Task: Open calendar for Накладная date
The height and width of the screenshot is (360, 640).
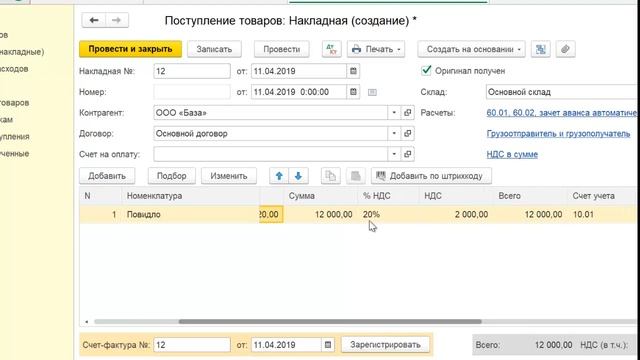Action: [x=353, y=71]
